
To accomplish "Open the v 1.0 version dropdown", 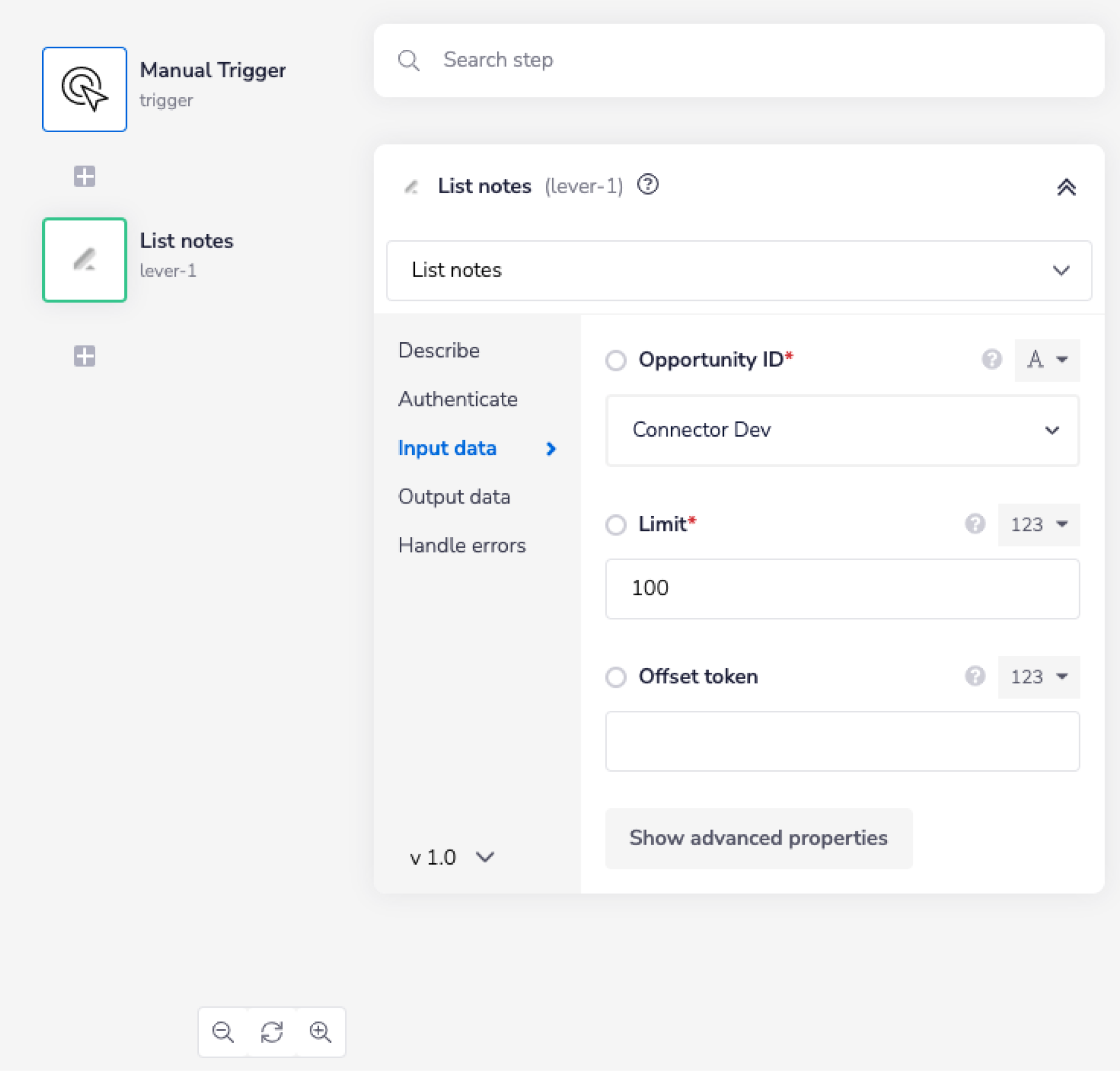I will [x=451, y=857].
